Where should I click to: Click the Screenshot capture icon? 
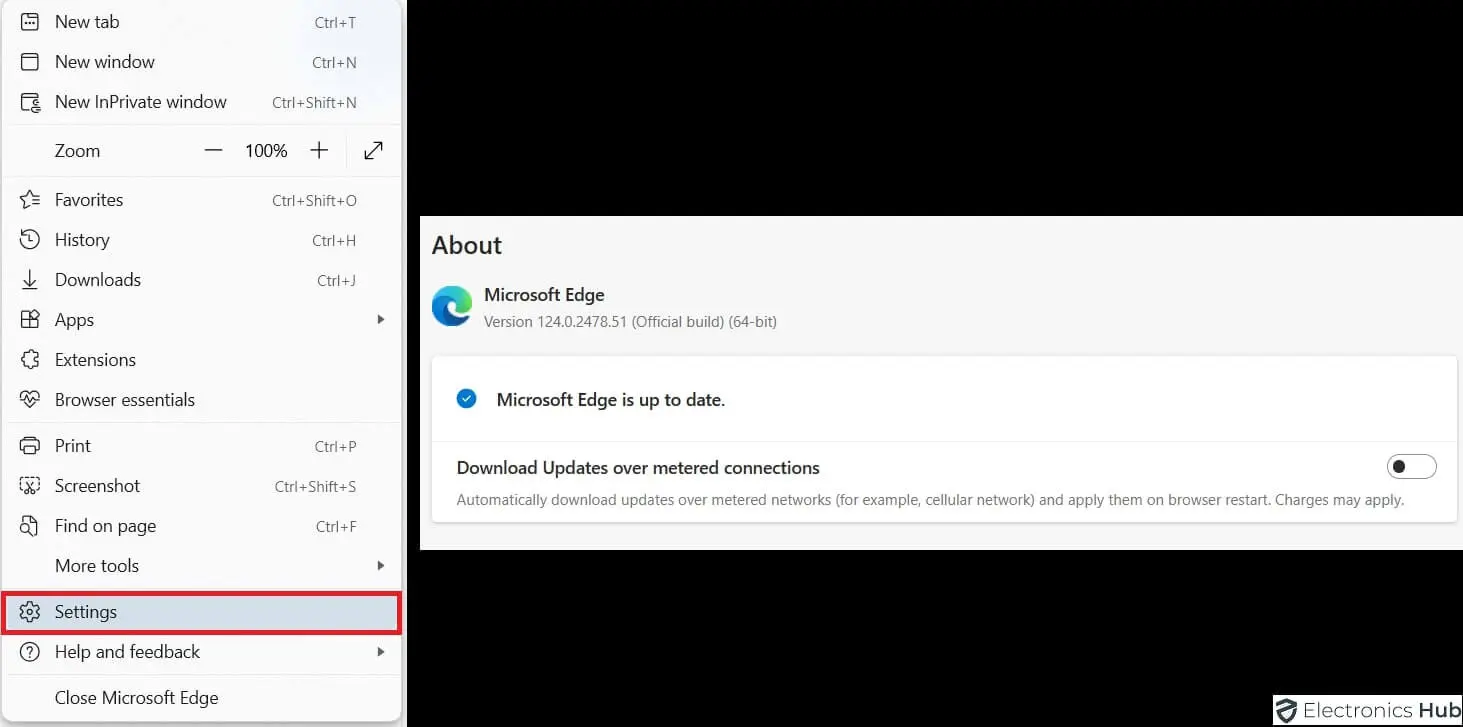click(x=30, y=486)
